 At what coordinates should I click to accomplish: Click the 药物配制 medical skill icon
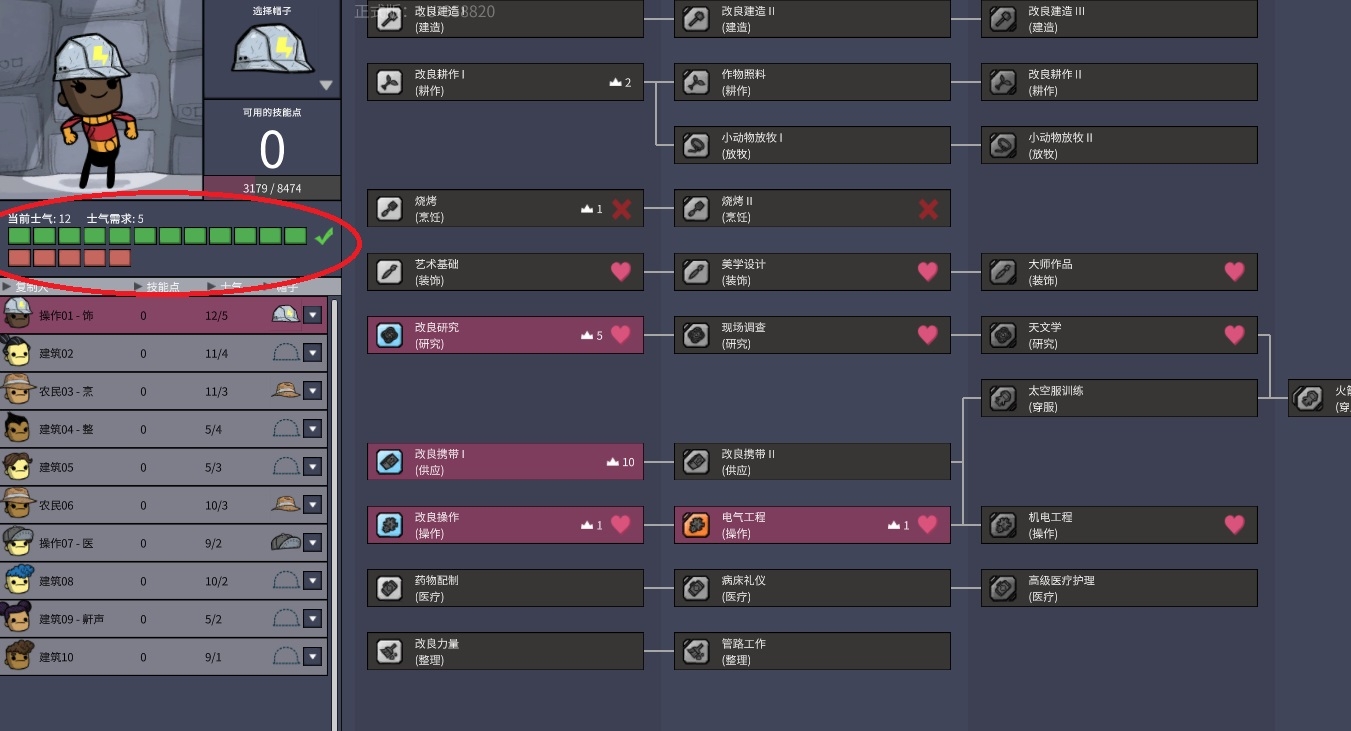pos(389,588)
